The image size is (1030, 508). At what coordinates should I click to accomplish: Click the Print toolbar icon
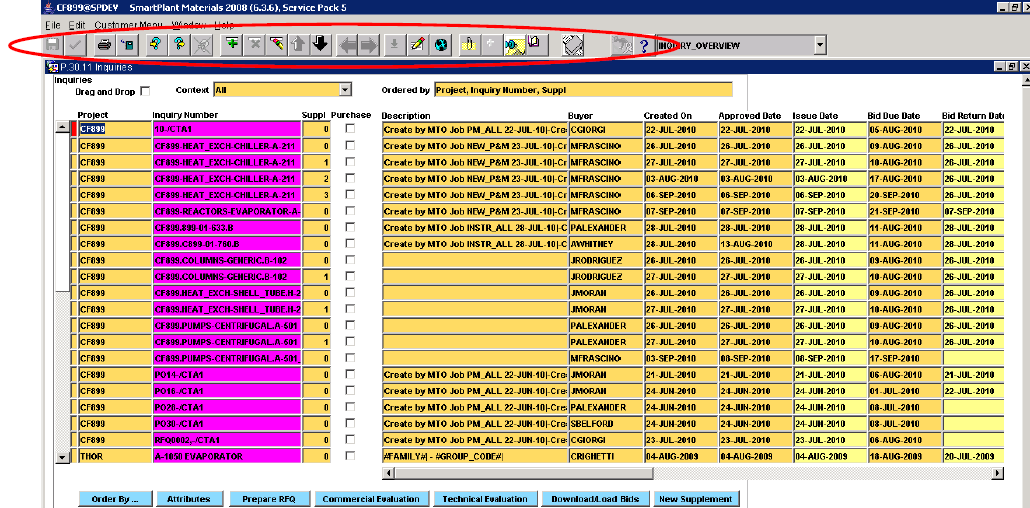click(x=104, y=45)
